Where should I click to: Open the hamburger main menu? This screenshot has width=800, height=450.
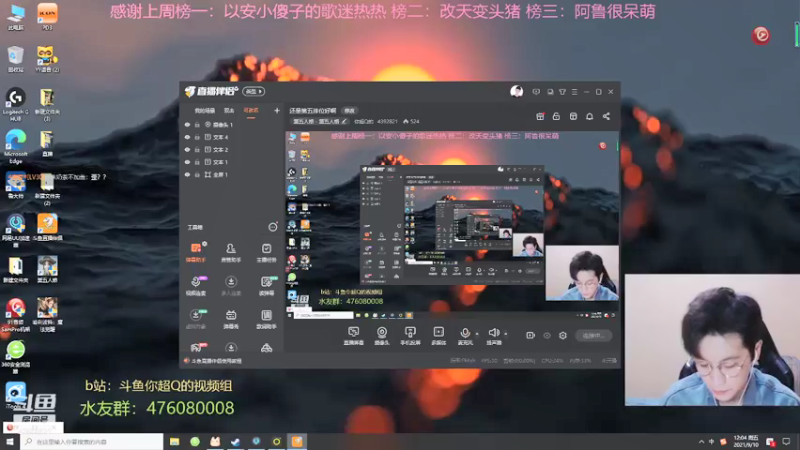click(x=574, y=92)
